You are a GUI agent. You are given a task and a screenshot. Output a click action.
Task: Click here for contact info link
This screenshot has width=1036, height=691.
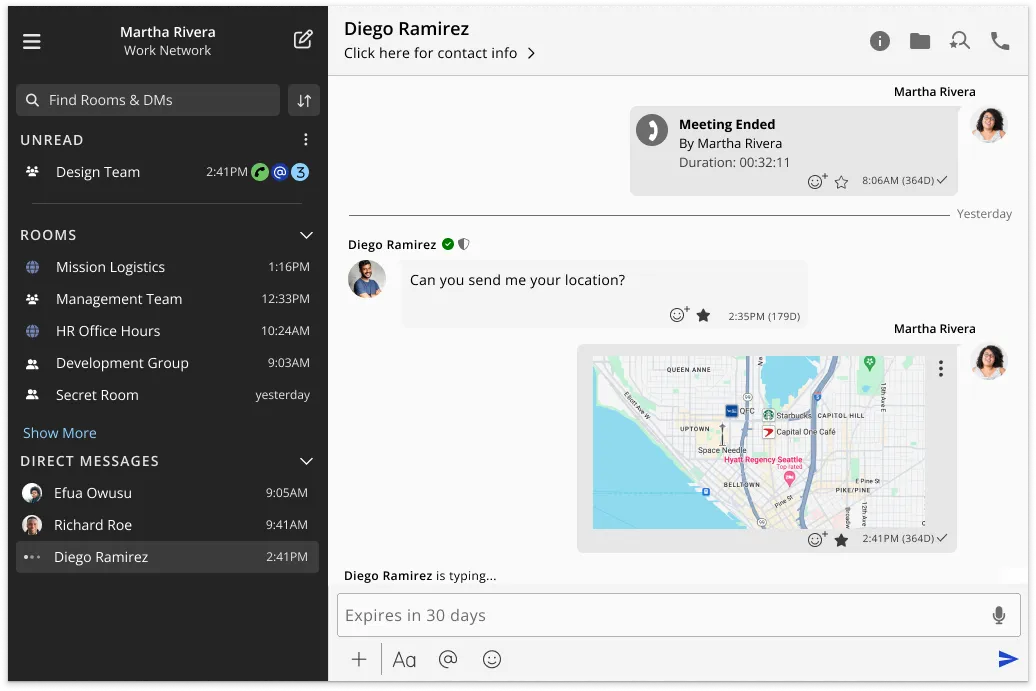click(439, 53)
